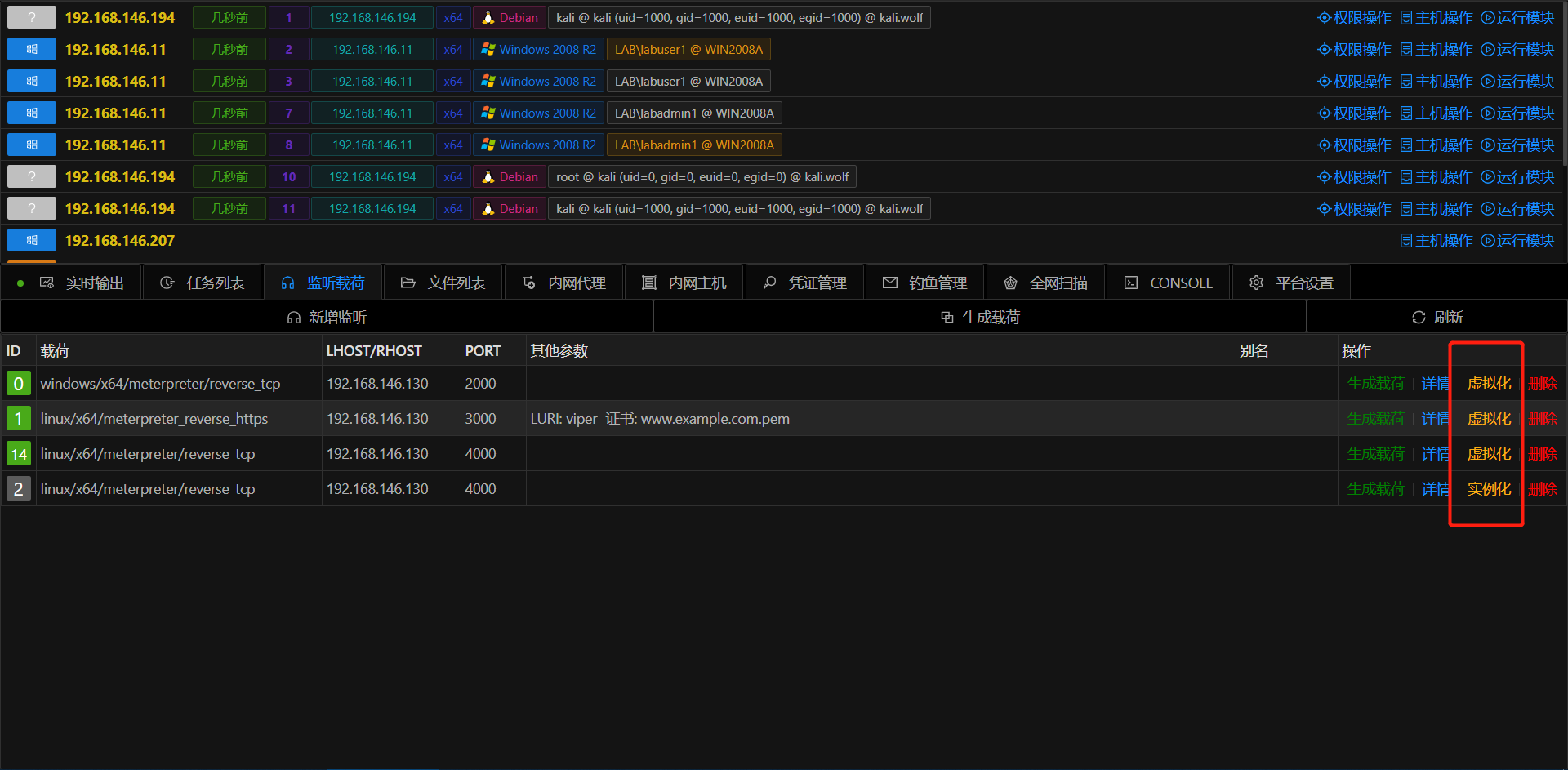This screenshot has height=770, width=1568.
Task: Switch to the 任务列表 tab
Action: pos(202,283)
